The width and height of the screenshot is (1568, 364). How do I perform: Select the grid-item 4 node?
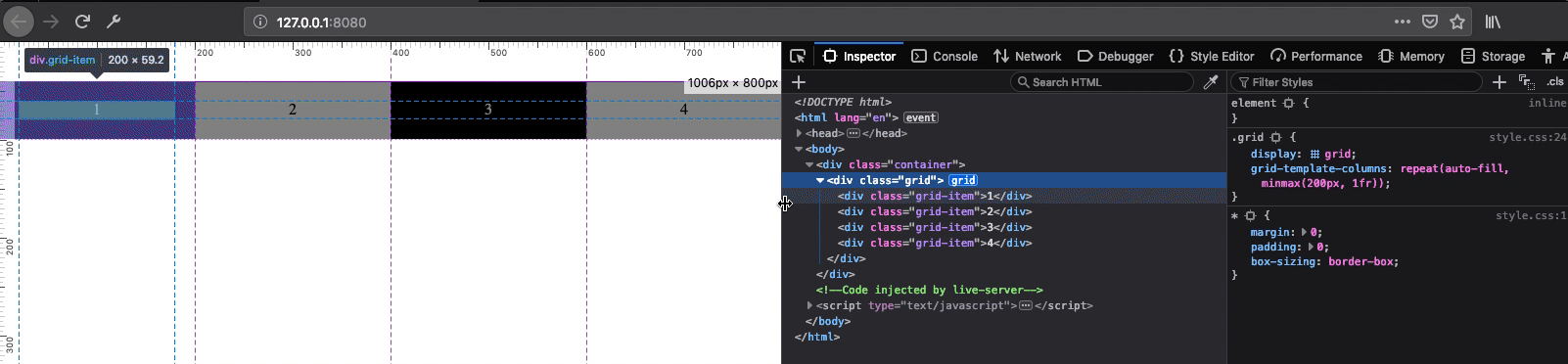click(935, 243)
